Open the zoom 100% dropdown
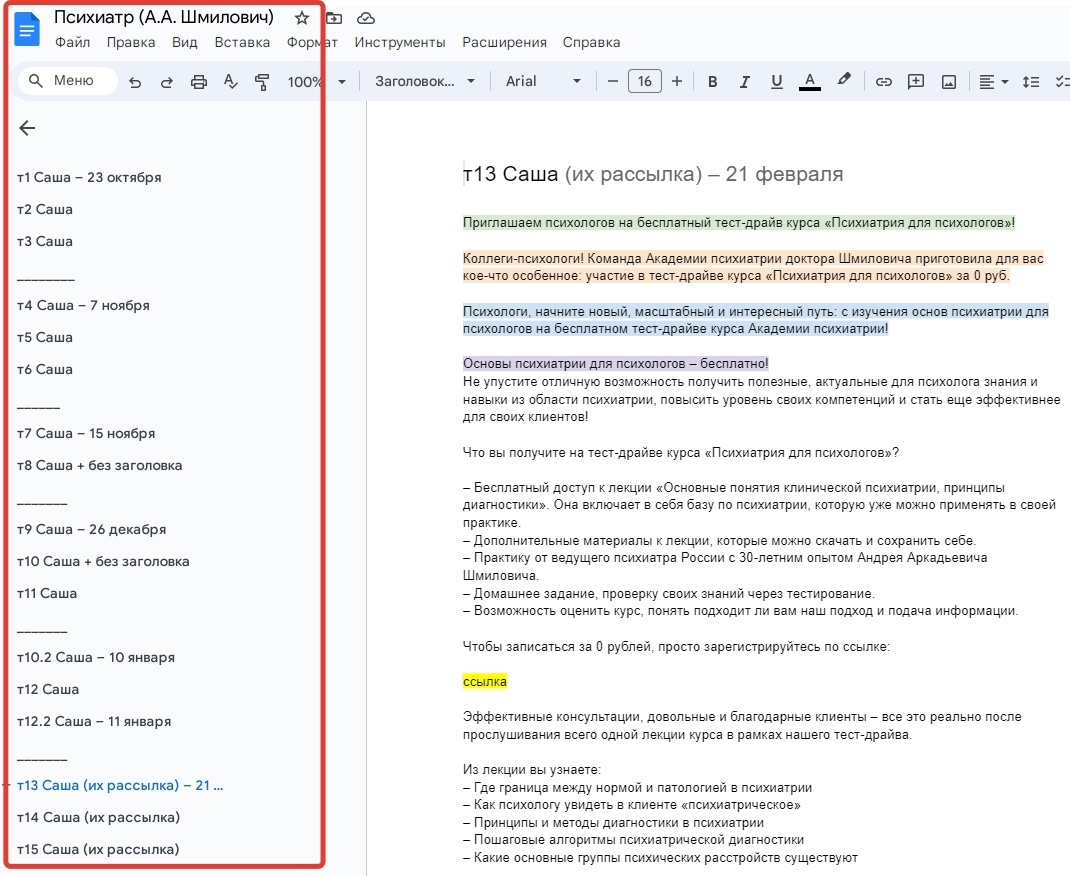 point(317,82)
